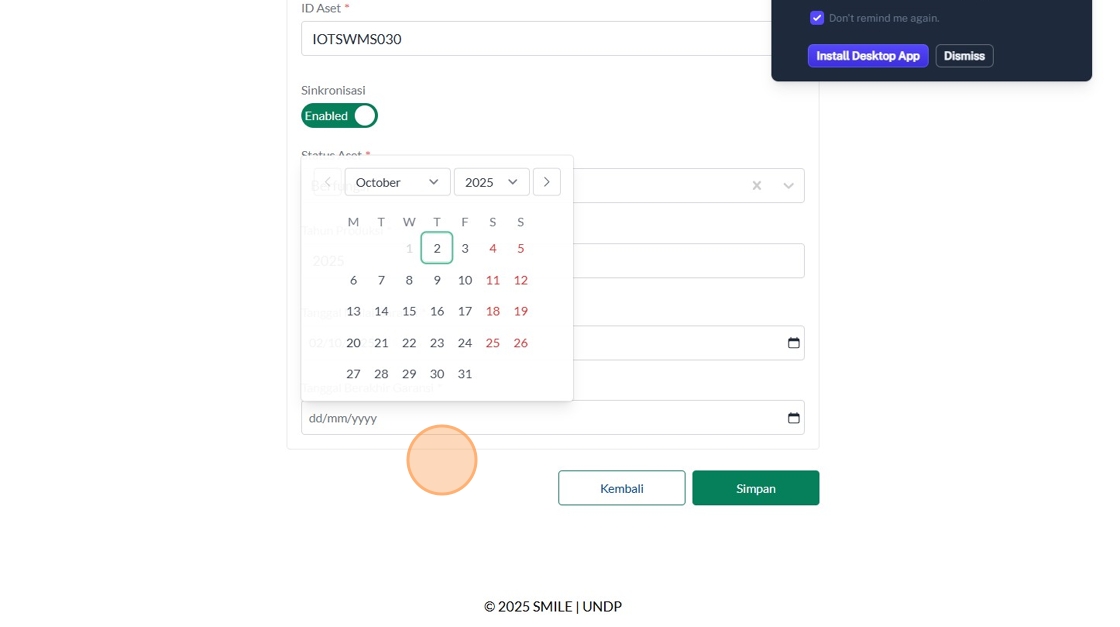Dismiss the desktop app notification
Screen dimensions: 1120x627
[x=964, y=56]
